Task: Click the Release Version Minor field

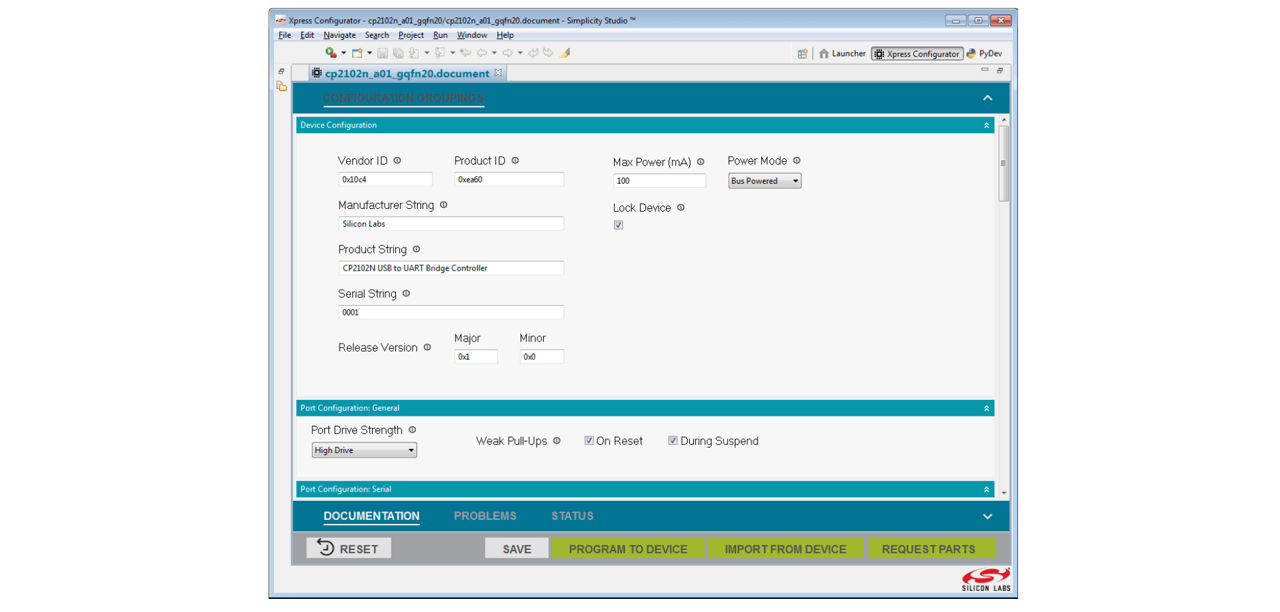Action: (542, 356)
